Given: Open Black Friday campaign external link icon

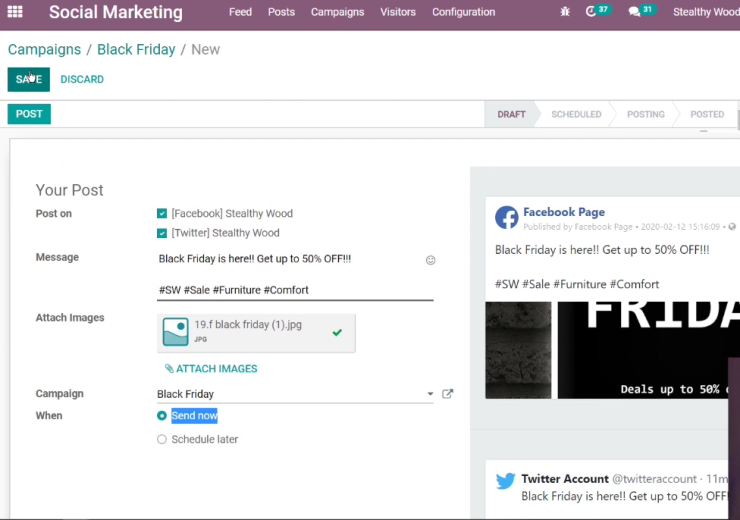Looking at the screenshot, I should [447, 394].
